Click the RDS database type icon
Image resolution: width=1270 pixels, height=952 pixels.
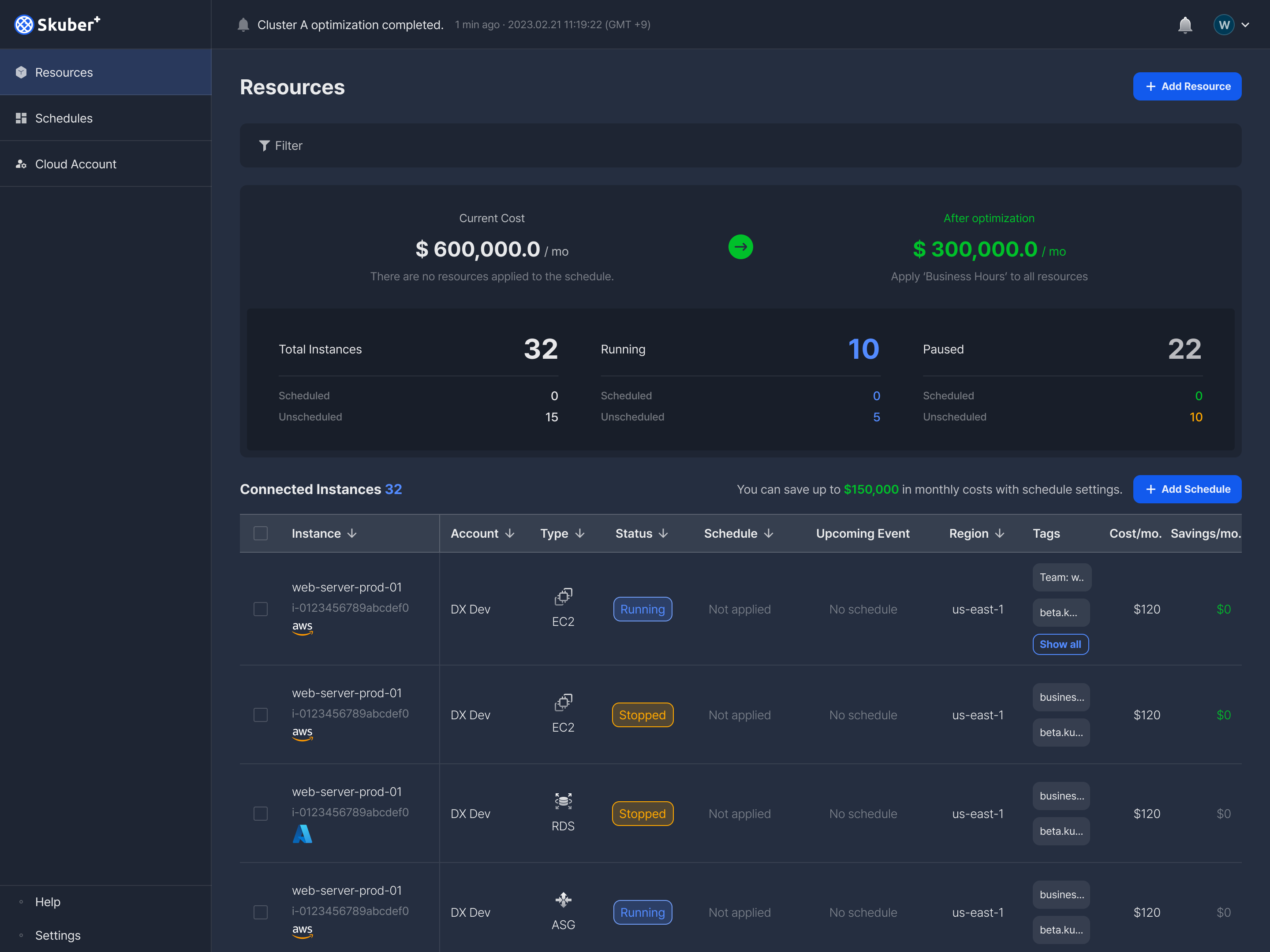[563, 801]
